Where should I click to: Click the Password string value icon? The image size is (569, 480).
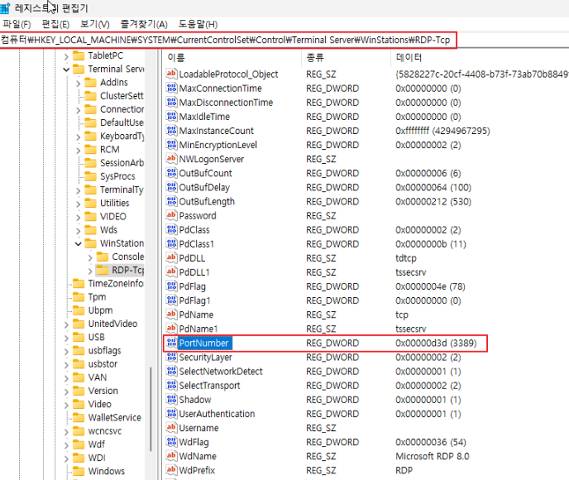(171, 215)
